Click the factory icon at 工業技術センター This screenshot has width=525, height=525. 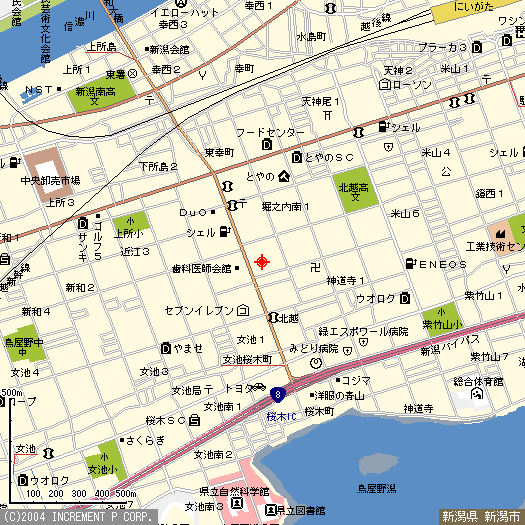[500, 234]
